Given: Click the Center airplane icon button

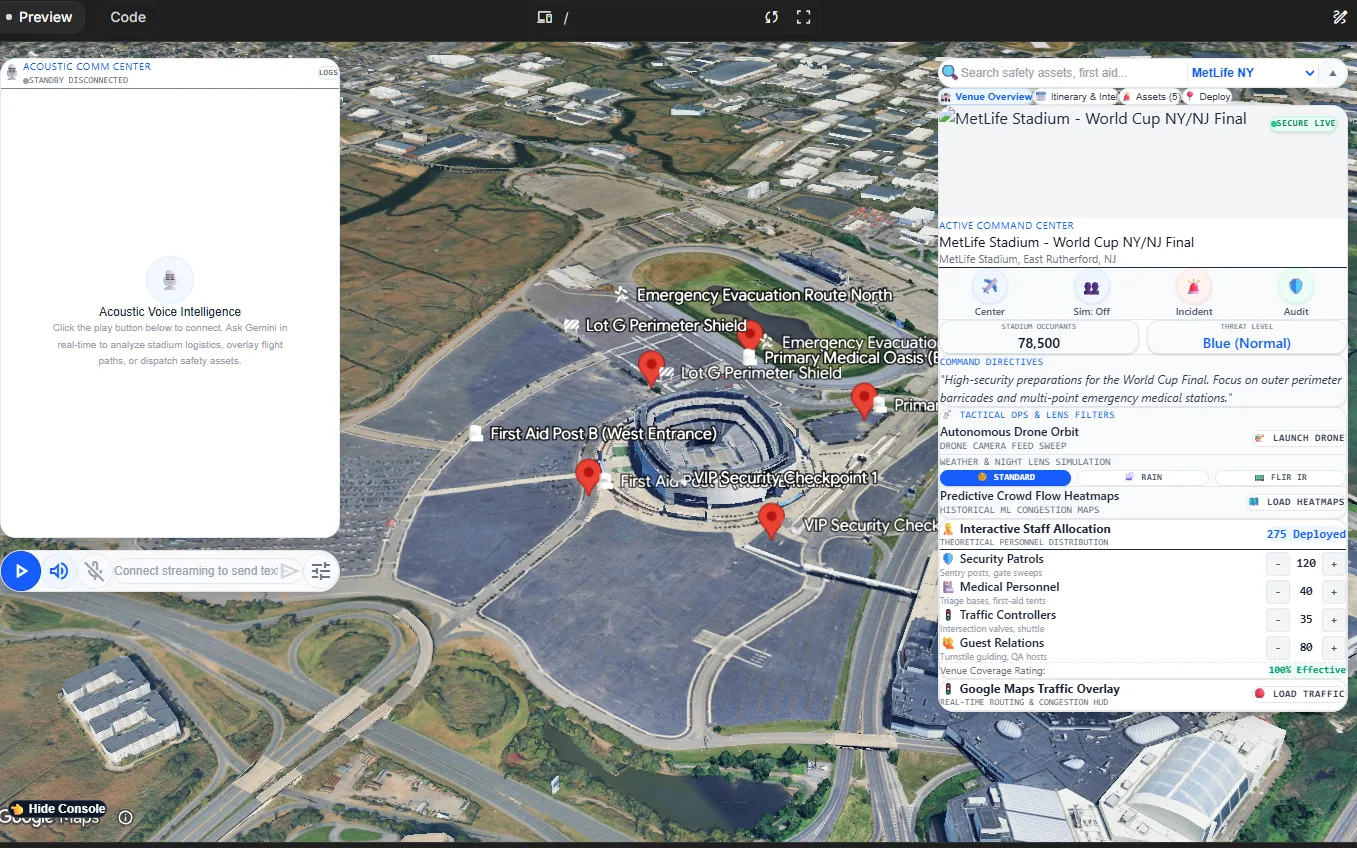Looking at the screenshot, I should [x=990, y=288].
